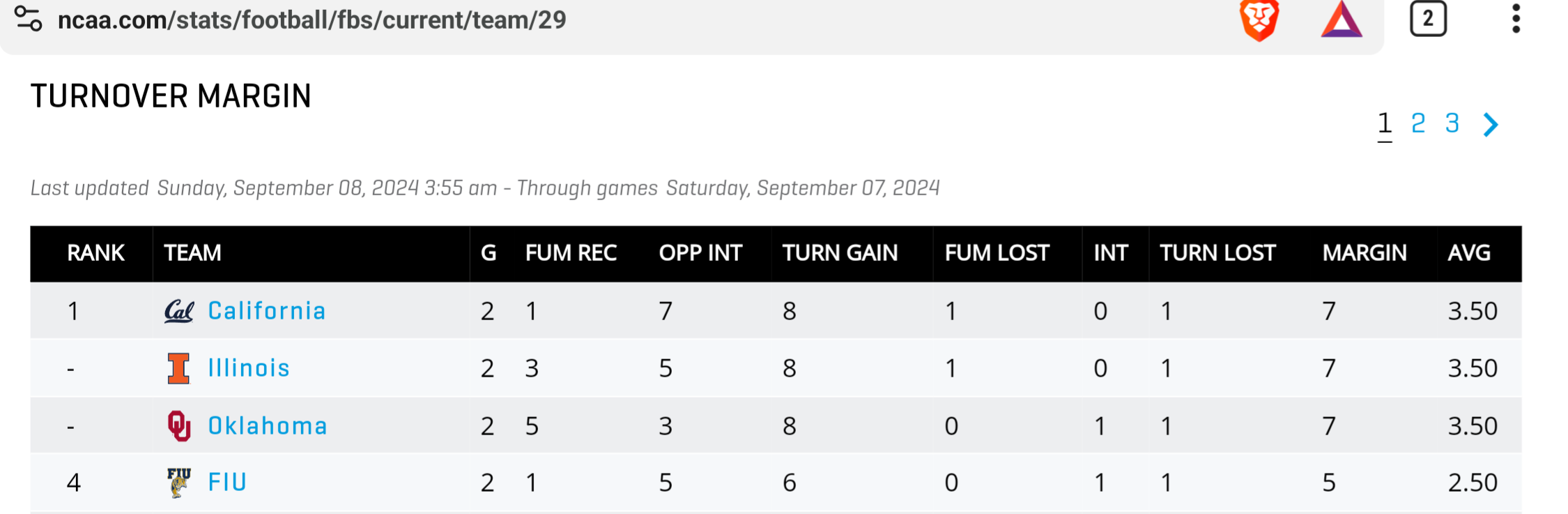
Task: Click the Illinois team logo
Action: point(178,368)
